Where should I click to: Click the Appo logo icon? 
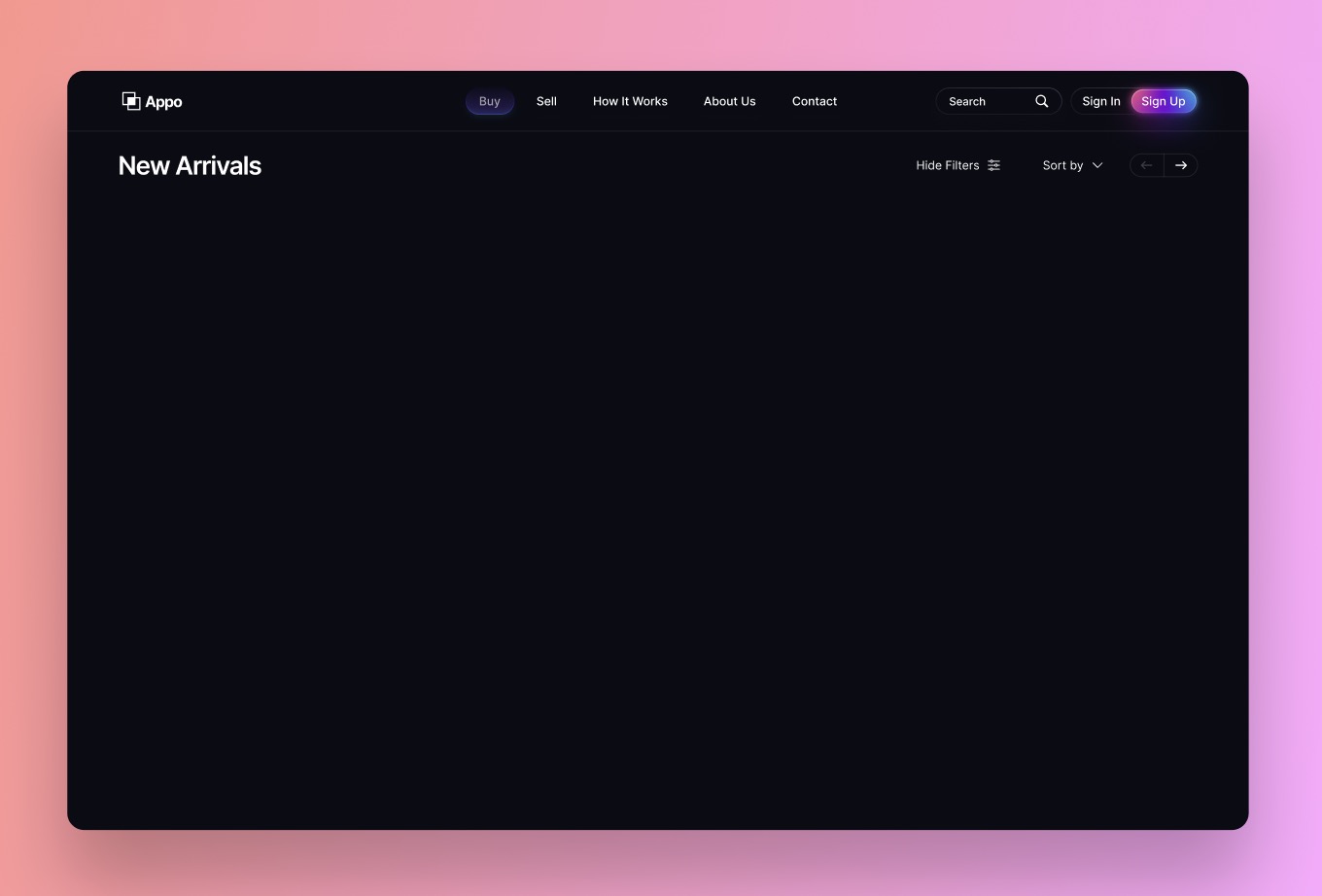pos(132,100)
